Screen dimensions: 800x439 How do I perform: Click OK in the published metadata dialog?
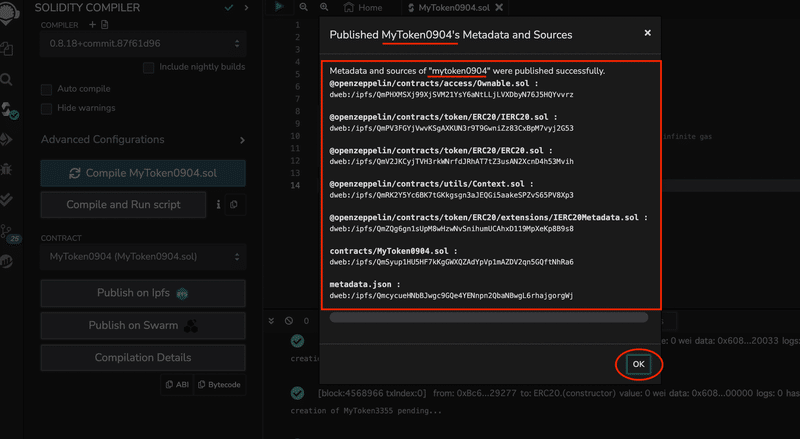[x=638, y=364]
